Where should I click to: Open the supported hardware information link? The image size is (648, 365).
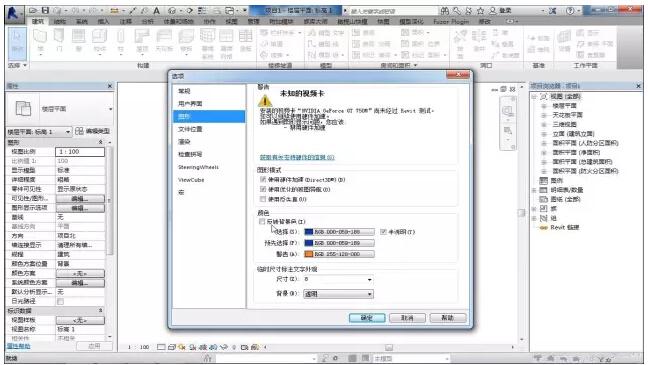297,157
